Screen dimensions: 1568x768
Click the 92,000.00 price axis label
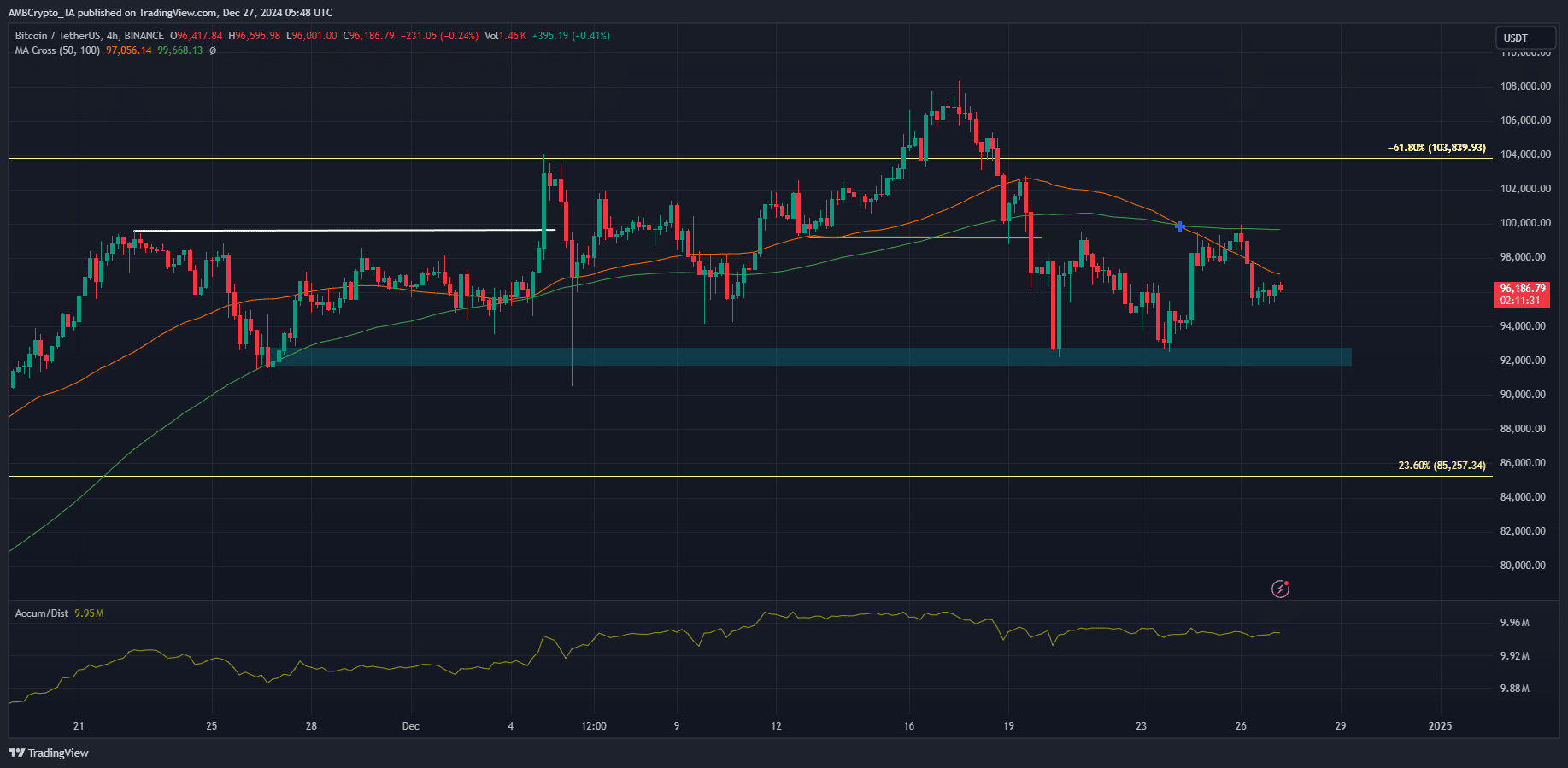(1524, 361)
